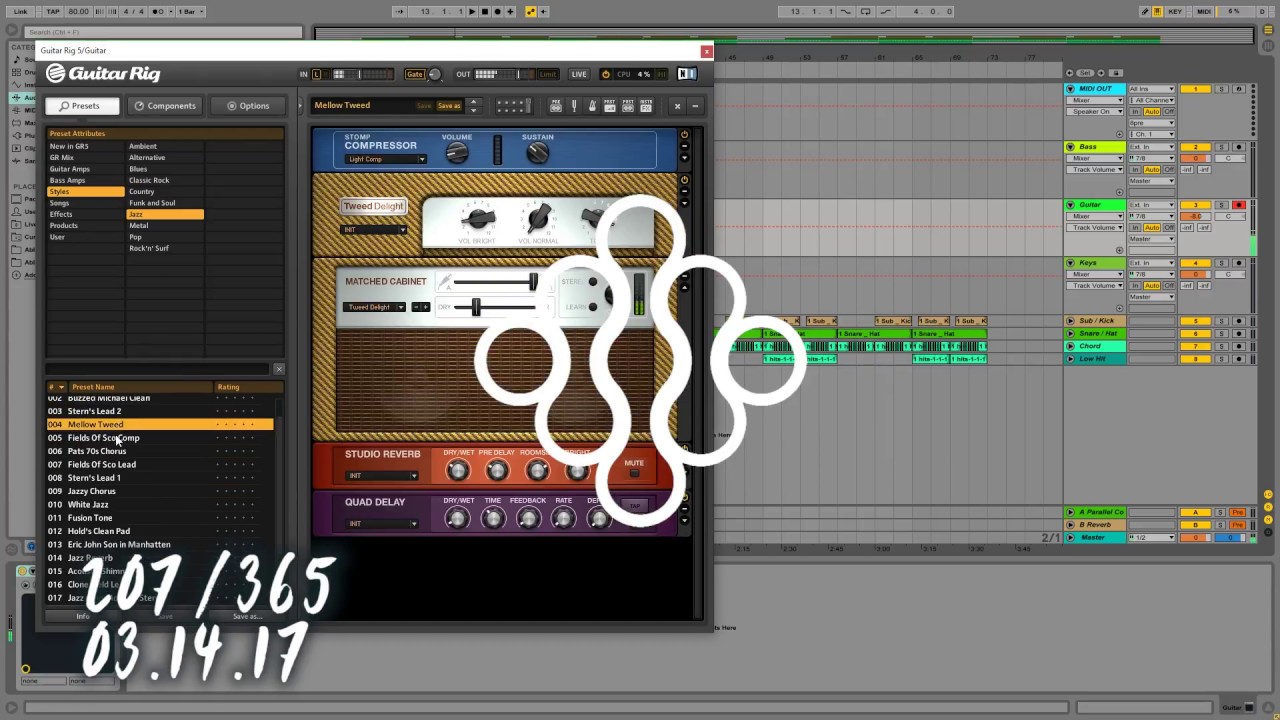This screenshot has width=1280, height=720.
Task: Open the Post preset volume tool
Action: tap(610, 105)
